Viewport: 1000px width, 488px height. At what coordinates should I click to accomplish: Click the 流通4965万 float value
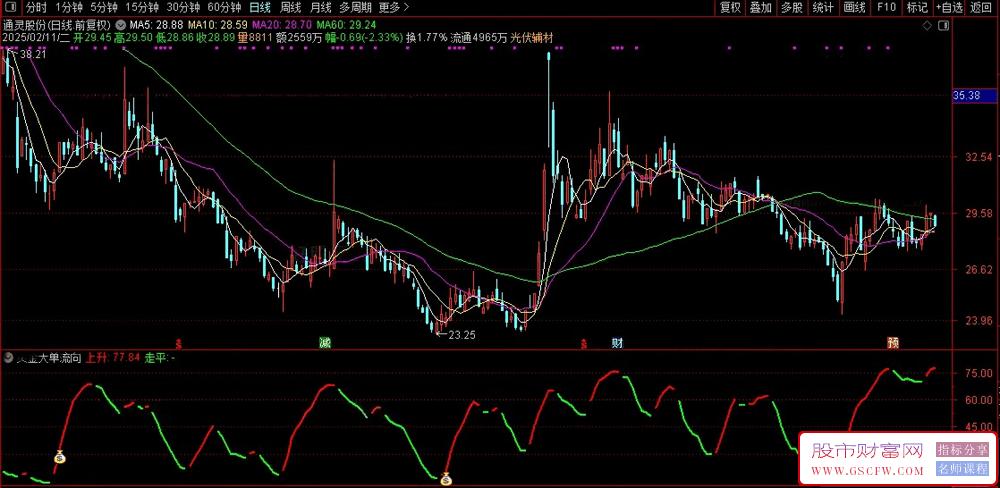coord(480,38)
